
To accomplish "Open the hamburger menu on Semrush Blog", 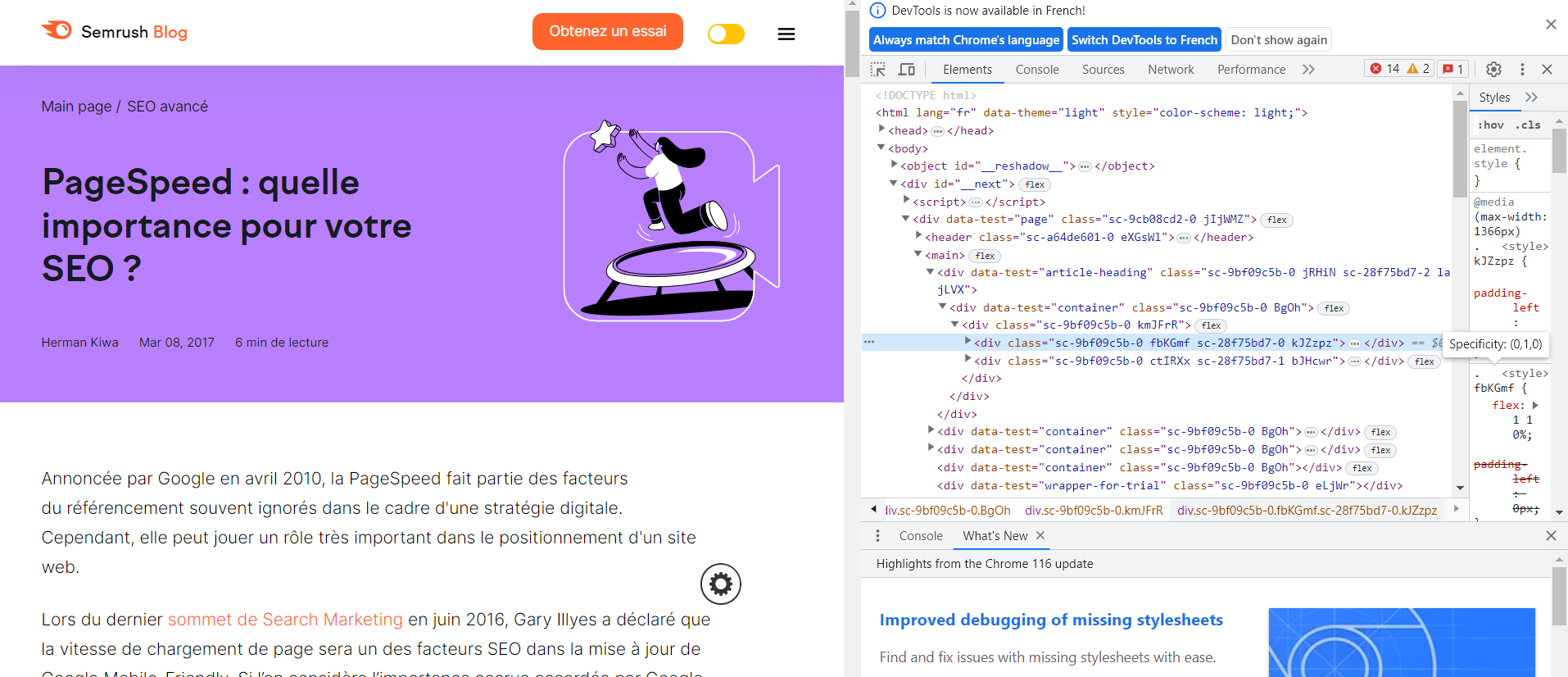I will pos(786,34).
